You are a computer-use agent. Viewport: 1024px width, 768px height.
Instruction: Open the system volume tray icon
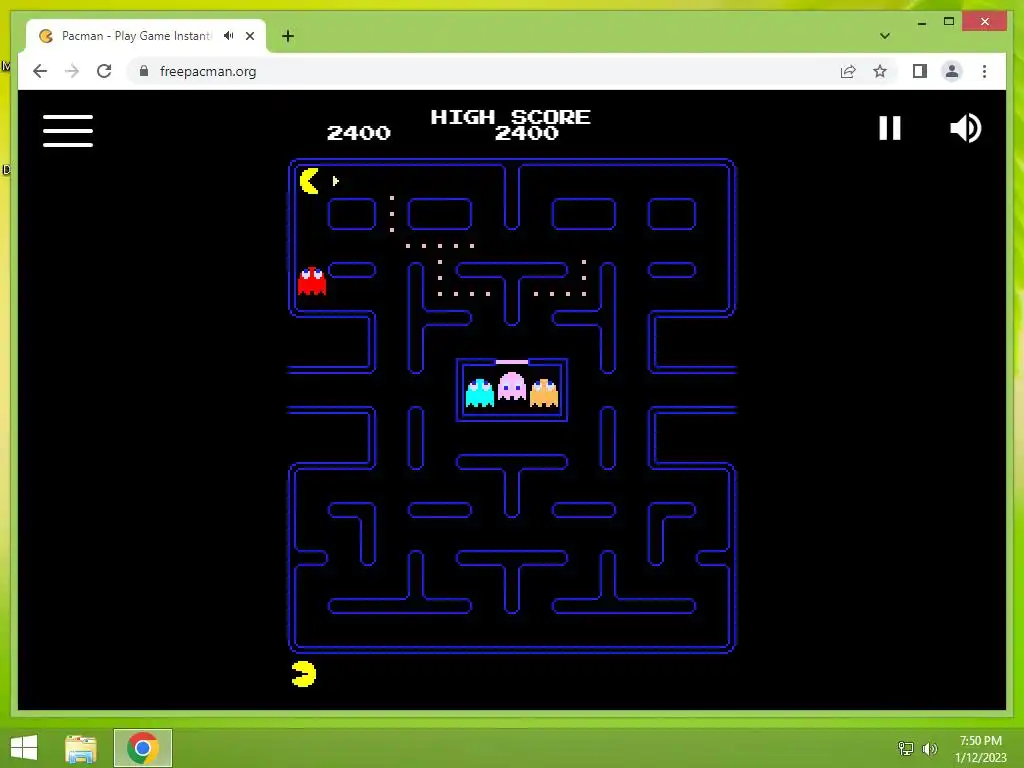tap(930, 748)
